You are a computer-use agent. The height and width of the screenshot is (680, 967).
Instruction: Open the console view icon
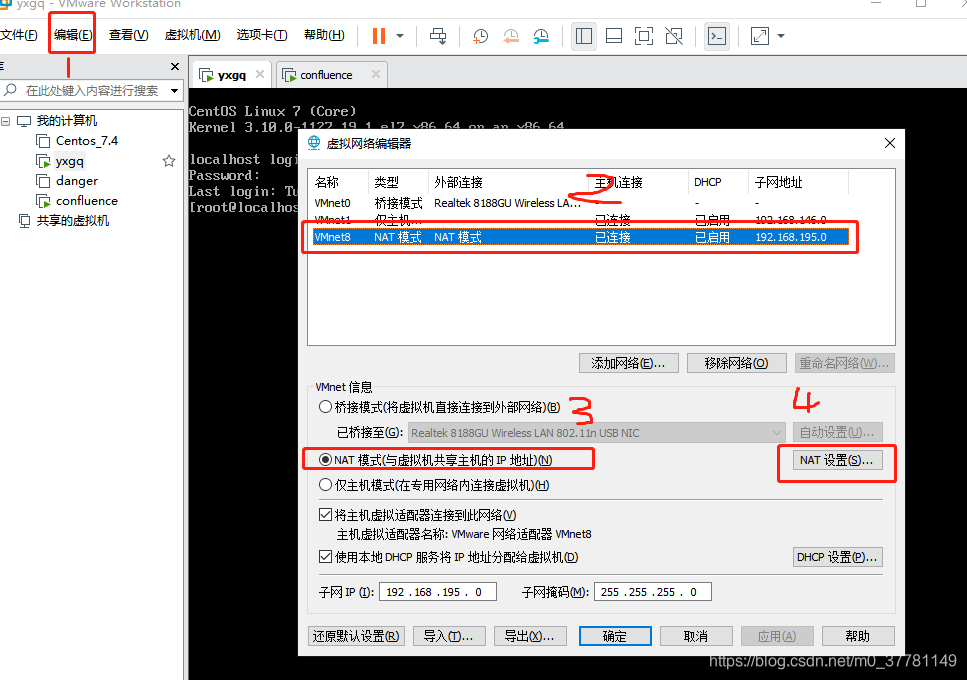[x=717, y=36]
